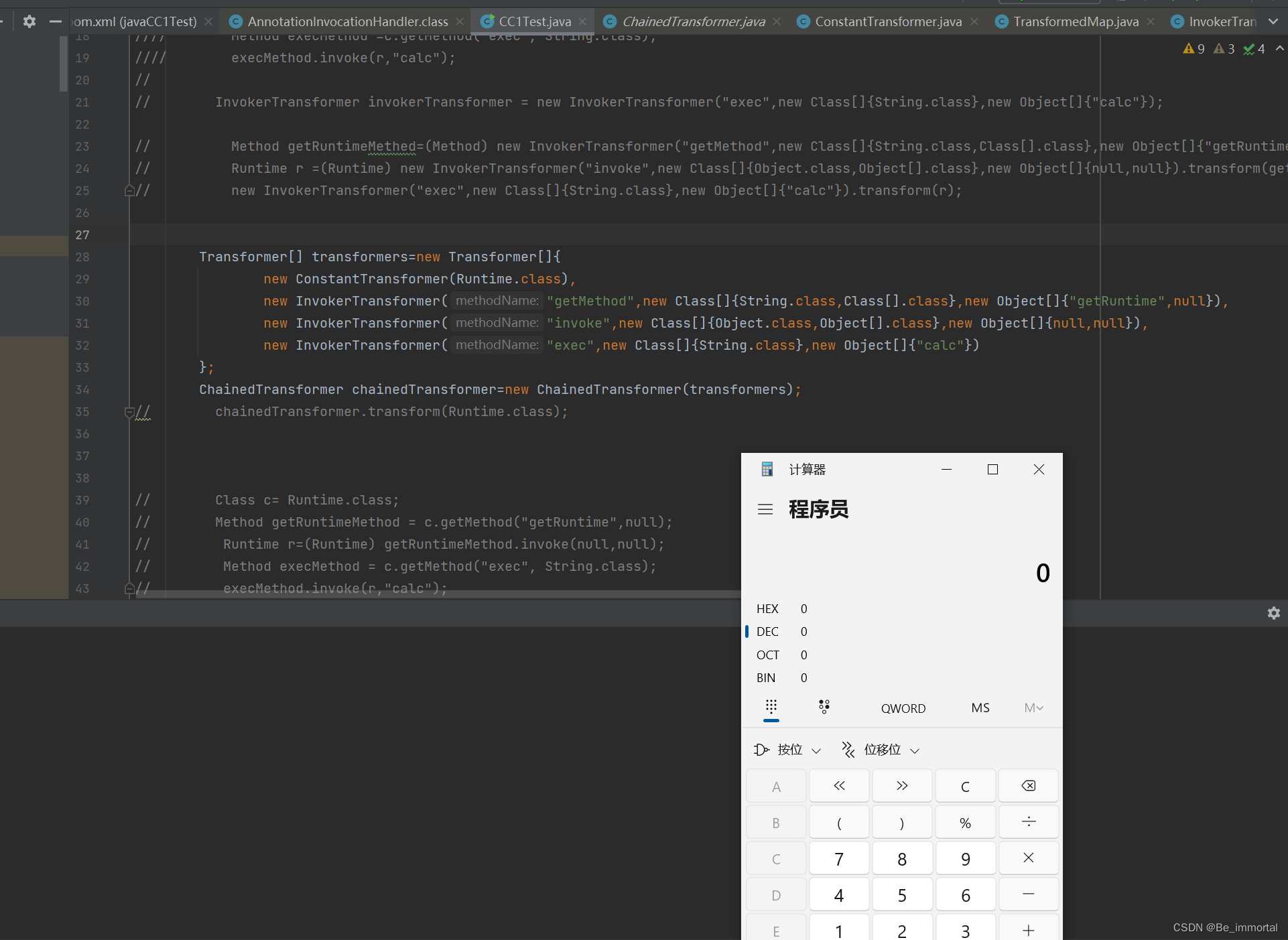Click the 3 weak warnings indicator
The image size is (1288, 940).
tap(1224, 49)
